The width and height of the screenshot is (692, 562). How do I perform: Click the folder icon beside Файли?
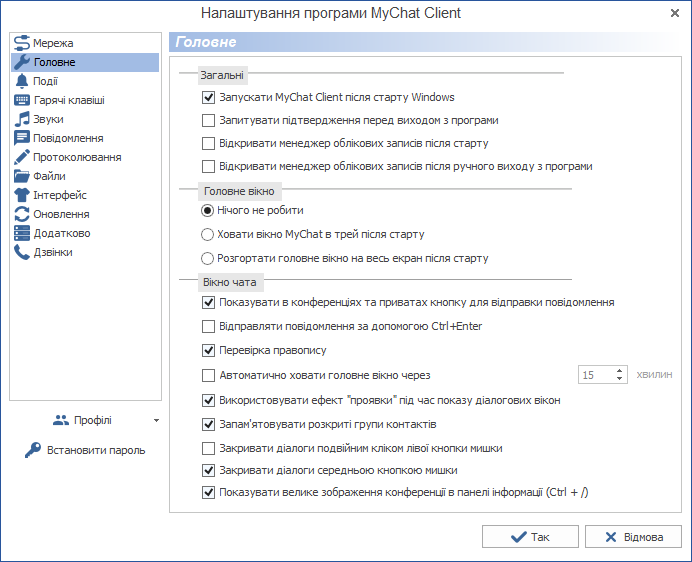22,176
